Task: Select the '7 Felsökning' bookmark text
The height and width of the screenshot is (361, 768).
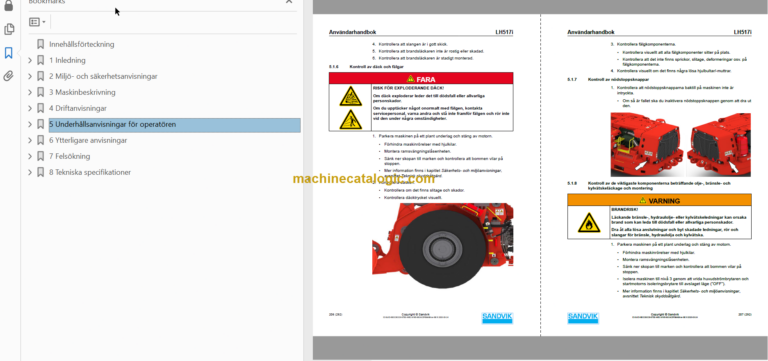Action: pos(70,156)
